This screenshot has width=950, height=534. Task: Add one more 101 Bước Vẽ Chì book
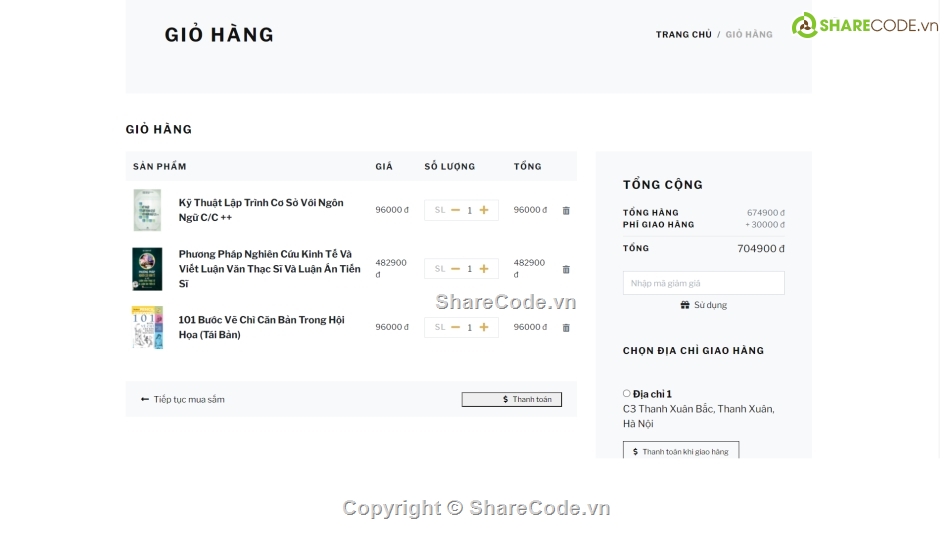(484, 327)
